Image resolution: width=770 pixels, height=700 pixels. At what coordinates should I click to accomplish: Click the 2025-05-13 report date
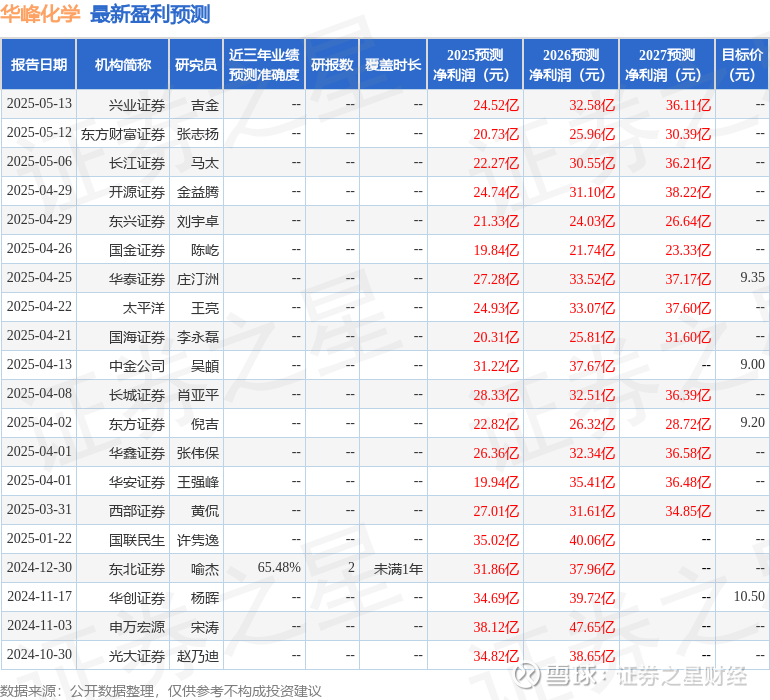pyautogui.click(x=39, y=103)
